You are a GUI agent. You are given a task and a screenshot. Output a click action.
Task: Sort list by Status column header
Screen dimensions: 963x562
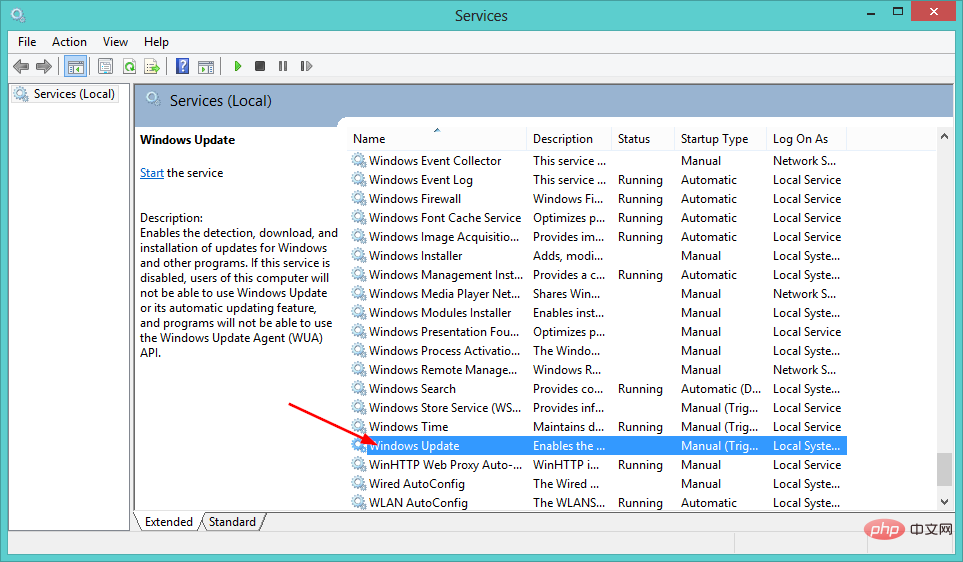click(634, 139)
